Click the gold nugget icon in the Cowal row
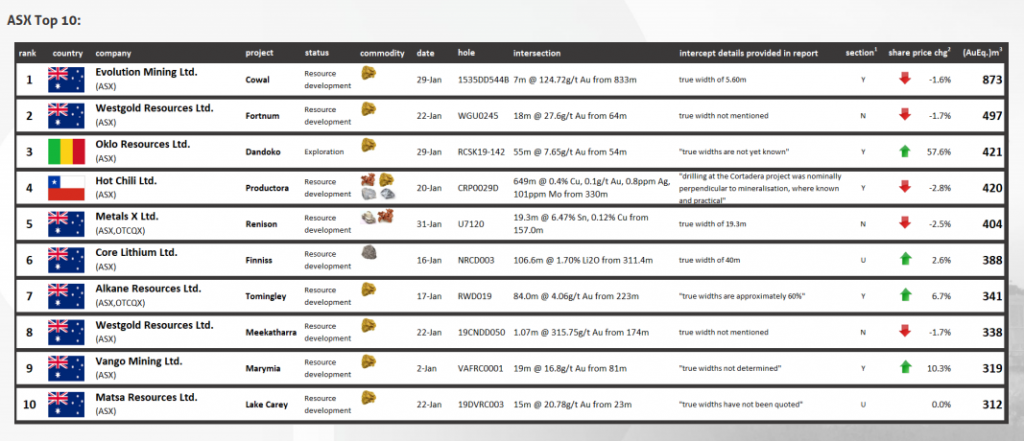Image resolution: width=1024 pixels, height=441 pixels. 368,73
